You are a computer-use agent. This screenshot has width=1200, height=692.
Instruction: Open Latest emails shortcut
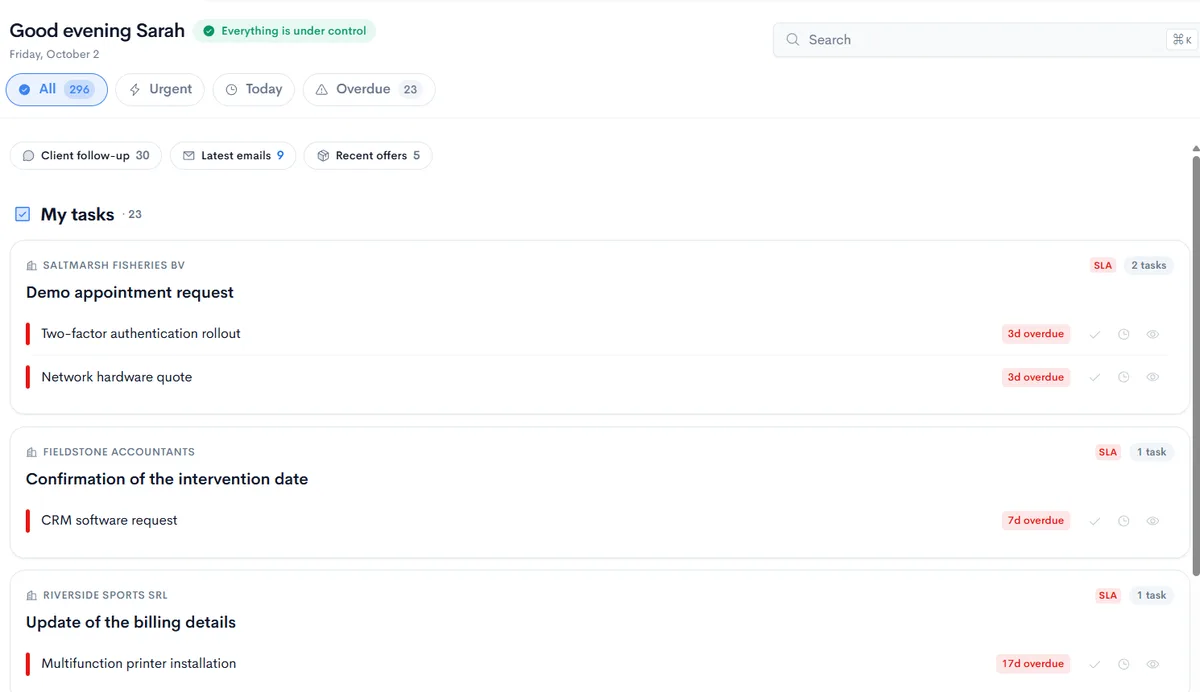tap(233, 155)
